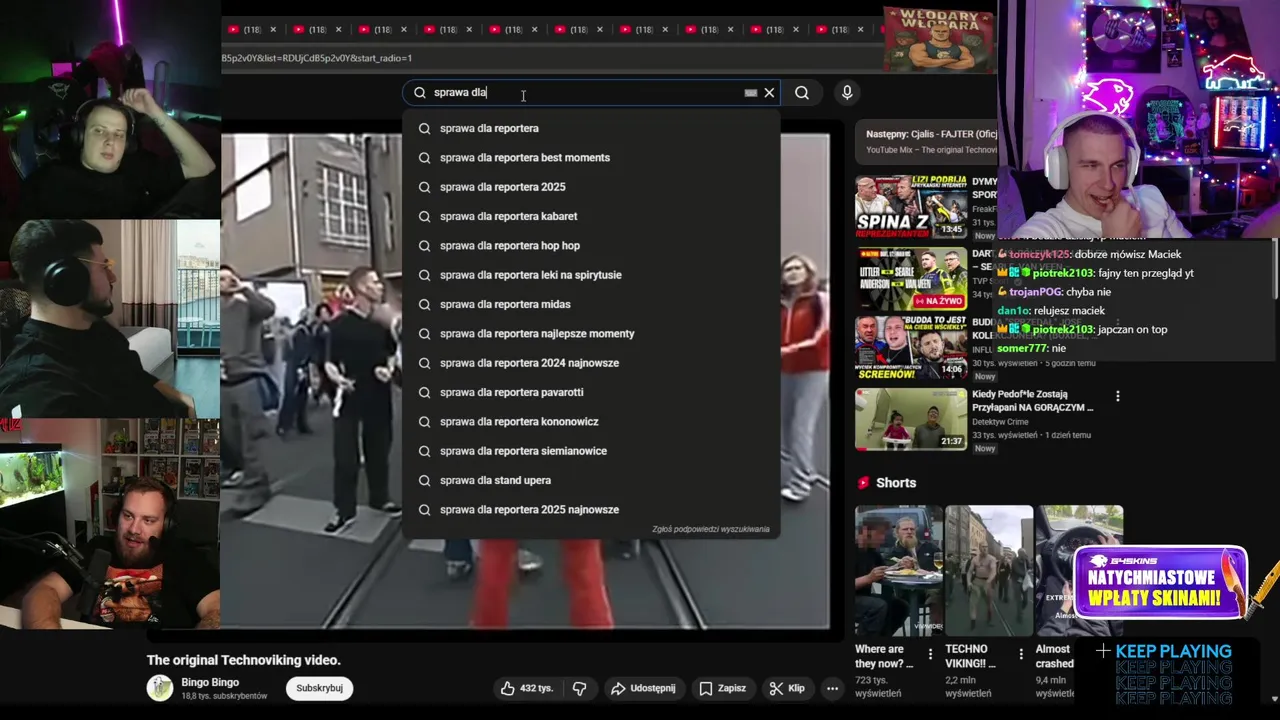Viewport: 1280px width, 720px height.
Task: Open the on-screen keyboard icon in search box
Action: click(x=751, y=93)
